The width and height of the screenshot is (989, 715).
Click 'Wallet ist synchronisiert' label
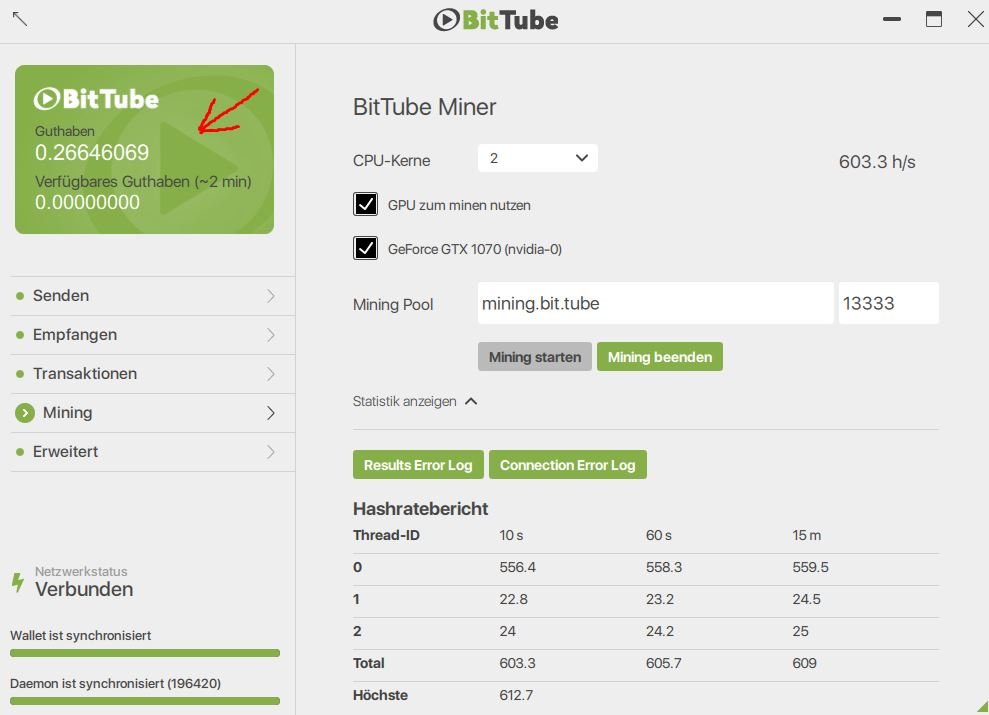point(81,636)
